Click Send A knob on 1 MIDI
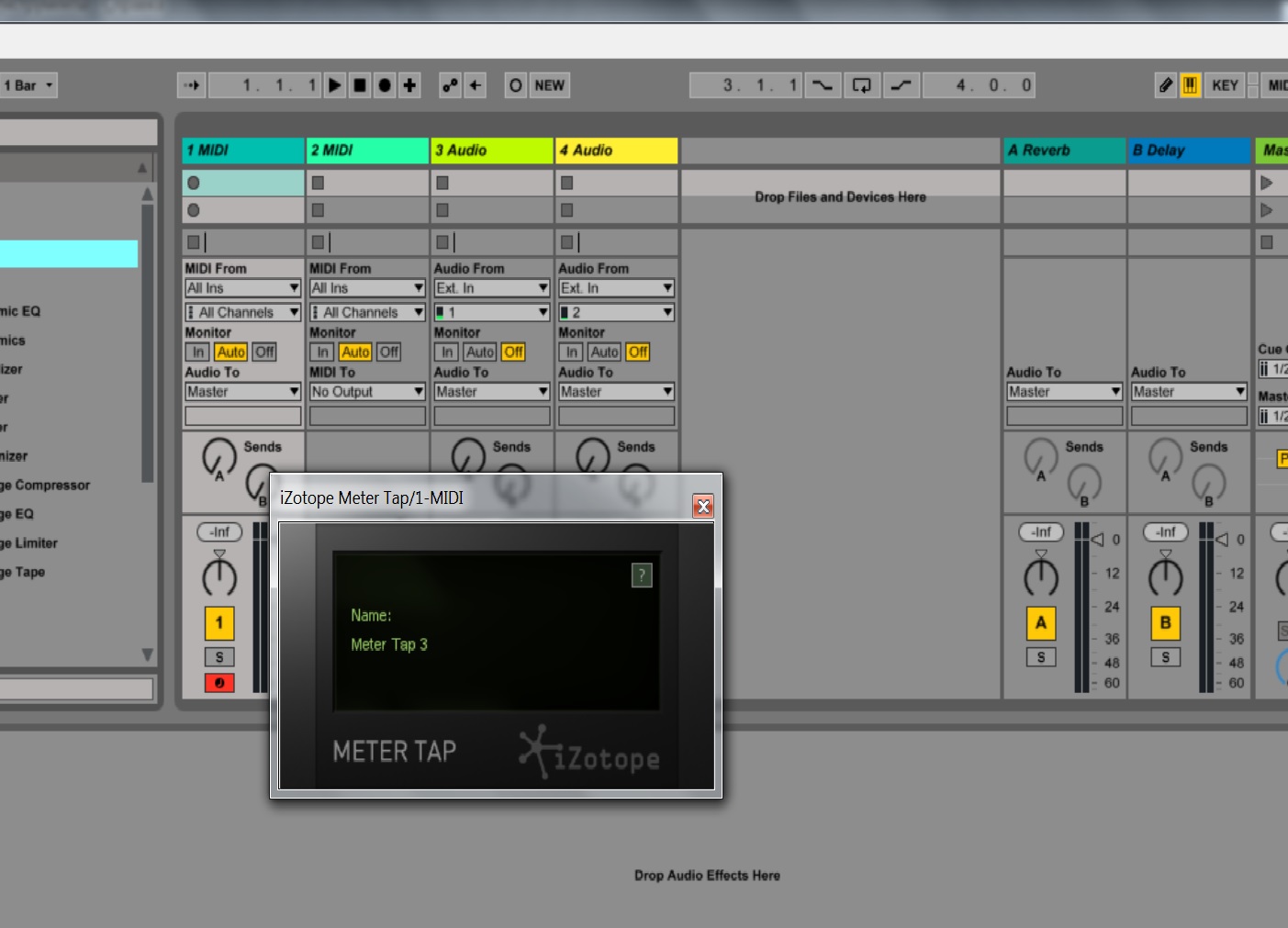 point(219,456)
